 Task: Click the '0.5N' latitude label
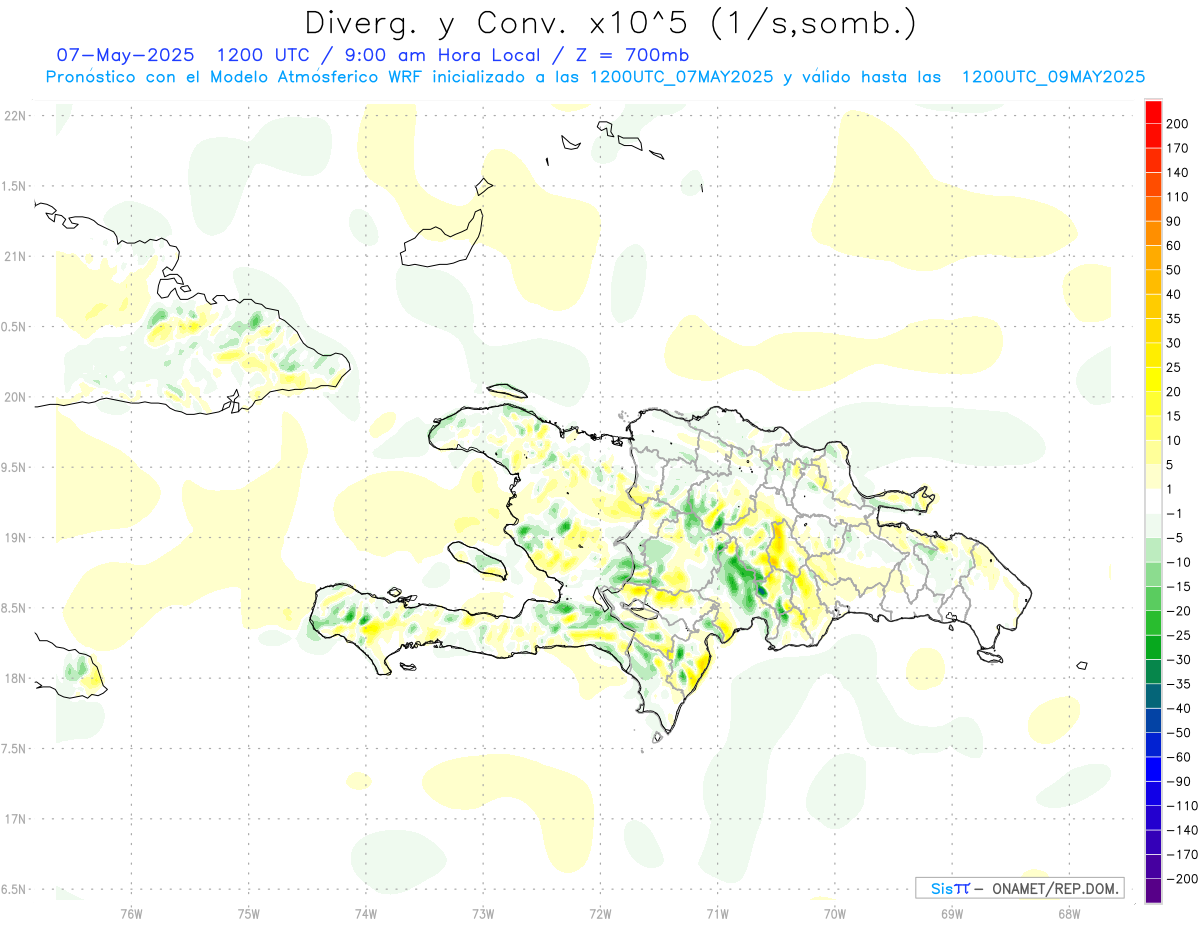coord(15,327)
